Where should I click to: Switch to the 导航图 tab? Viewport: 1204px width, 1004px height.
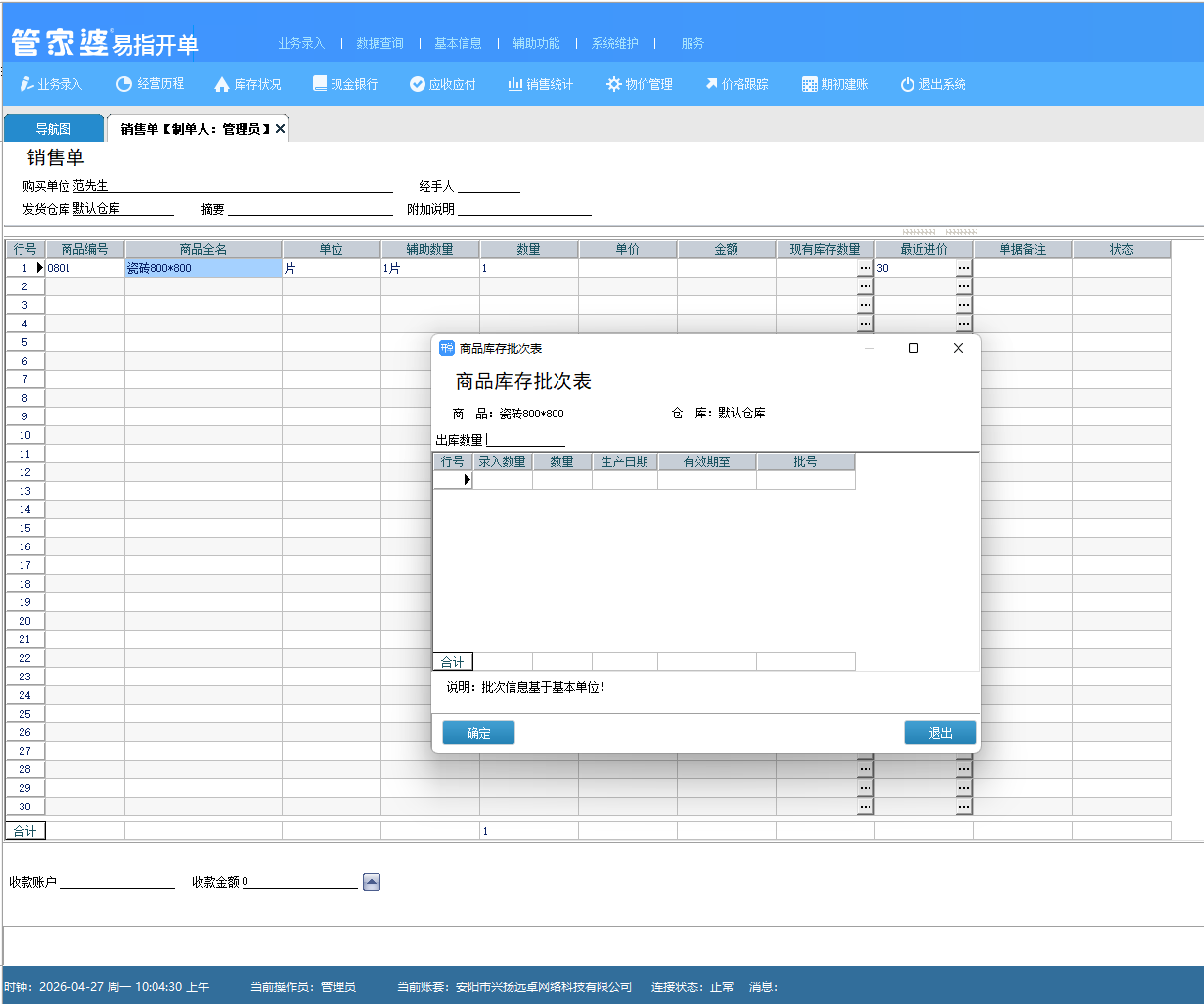point(54,129)
